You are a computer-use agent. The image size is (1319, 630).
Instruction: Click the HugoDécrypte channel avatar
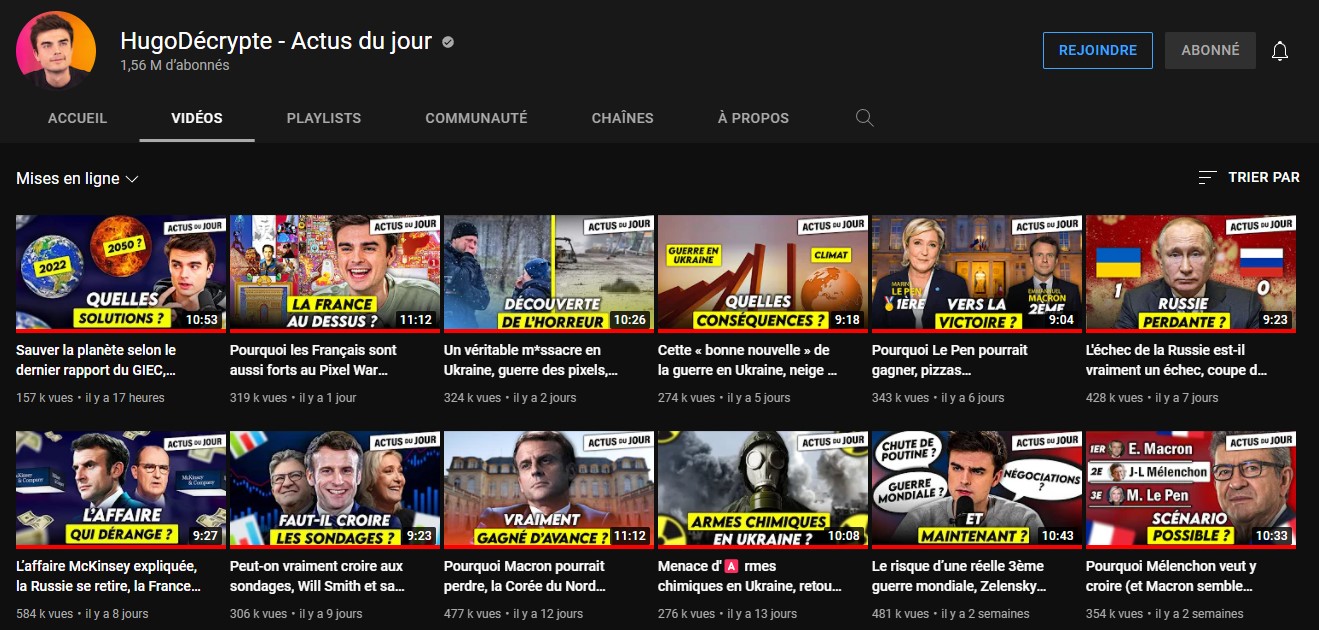[56, 51]
